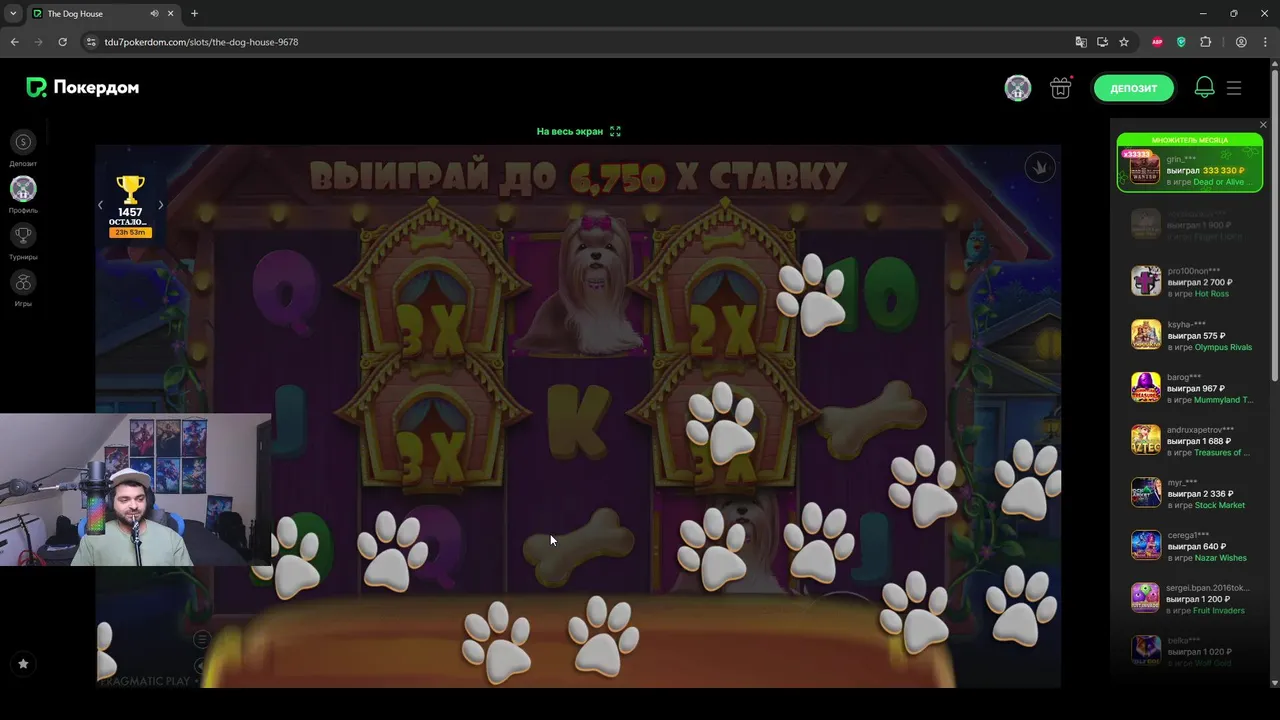Open Nazar Wishes game link
The height and width of the screenshot is (720, 1280).
tap(1221, 558)
